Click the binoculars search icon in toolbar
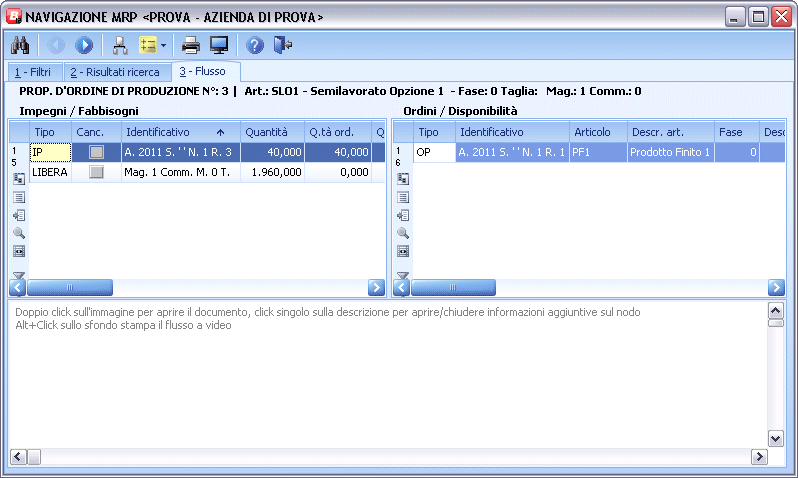 coord(20,45)
